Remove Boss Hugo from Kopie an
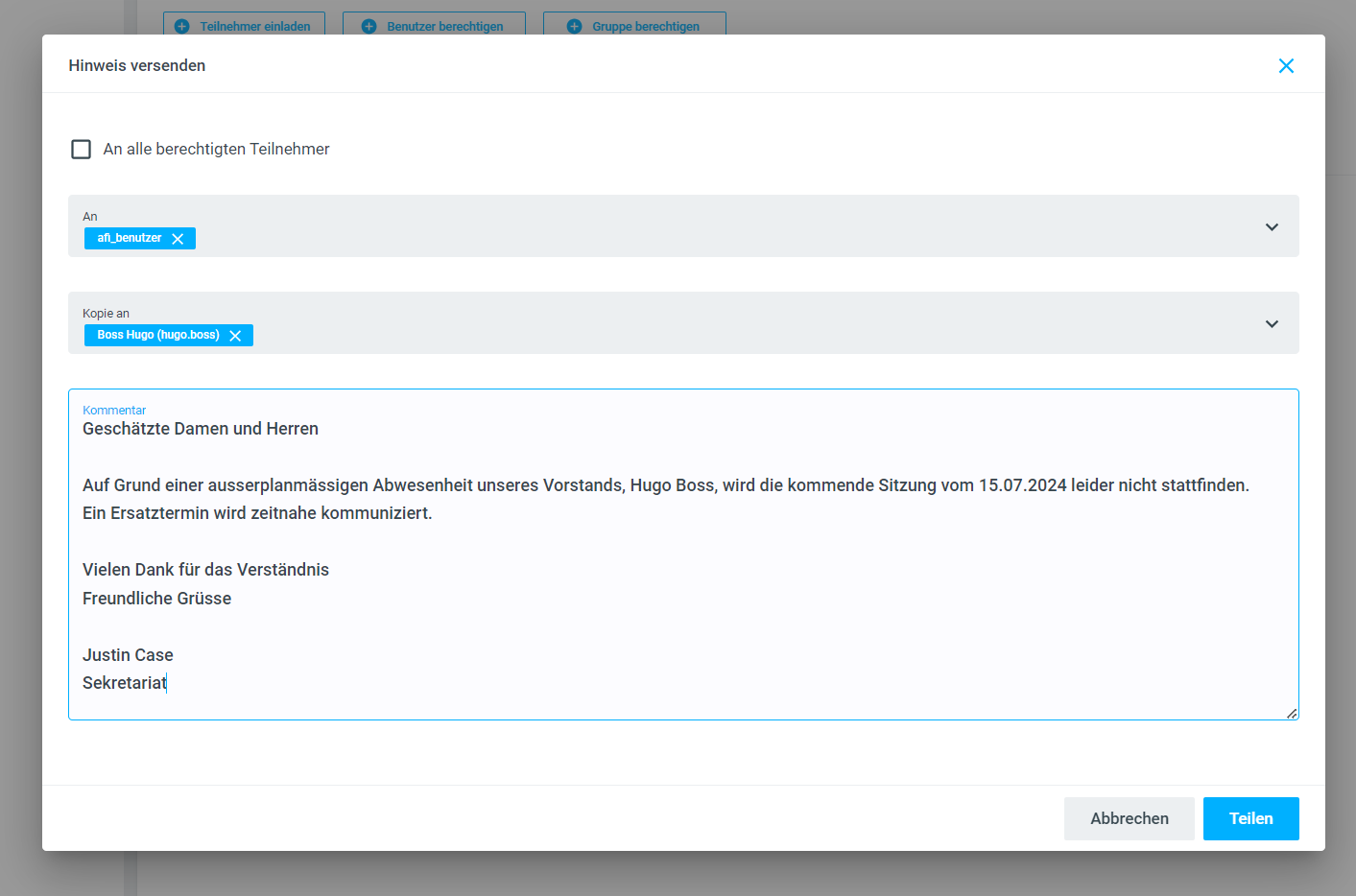 [235, 336]
